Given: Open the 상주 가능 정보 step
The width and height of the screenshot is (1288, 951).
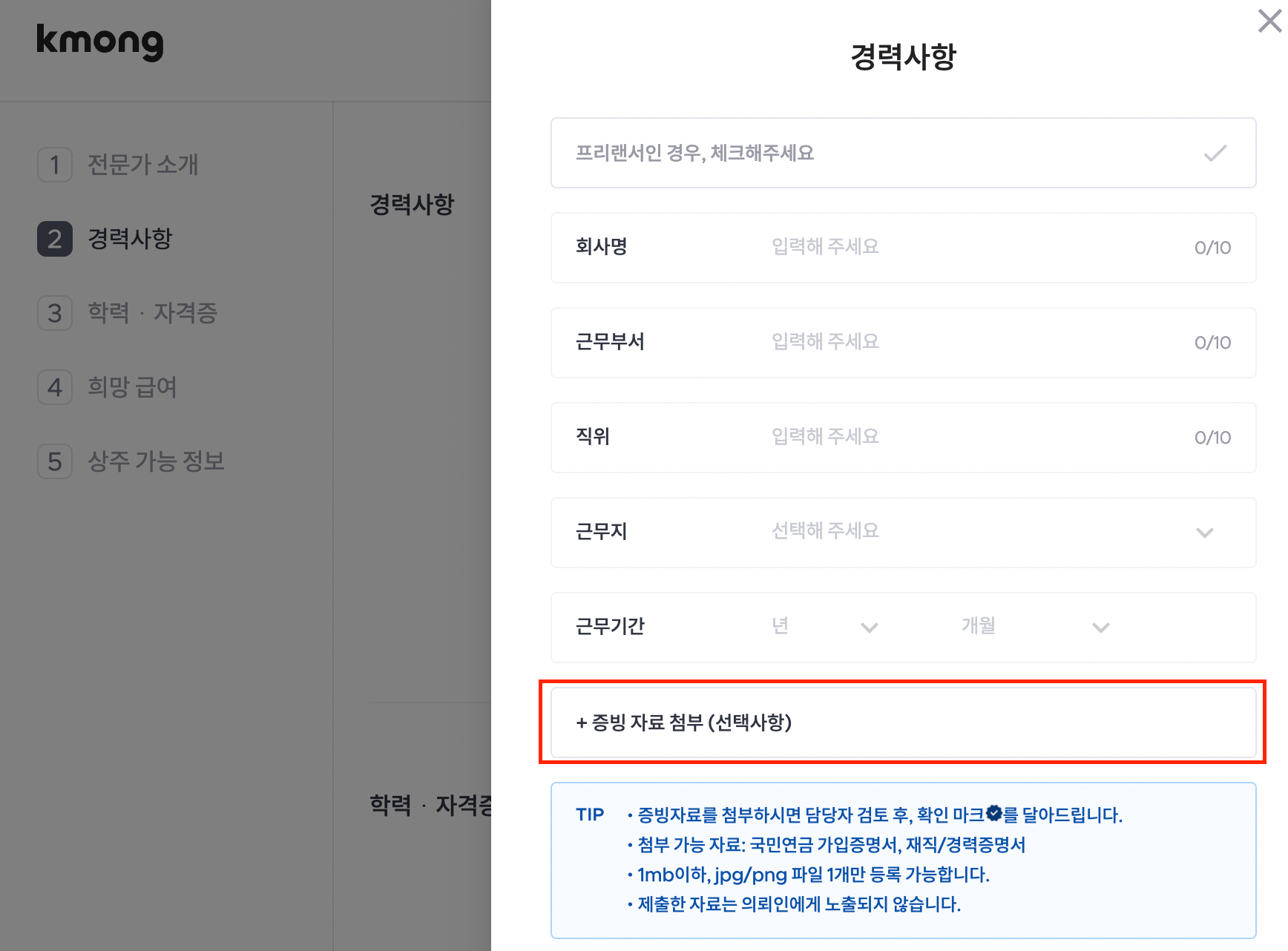Looking at the screenshot, I should coord(156,461).
